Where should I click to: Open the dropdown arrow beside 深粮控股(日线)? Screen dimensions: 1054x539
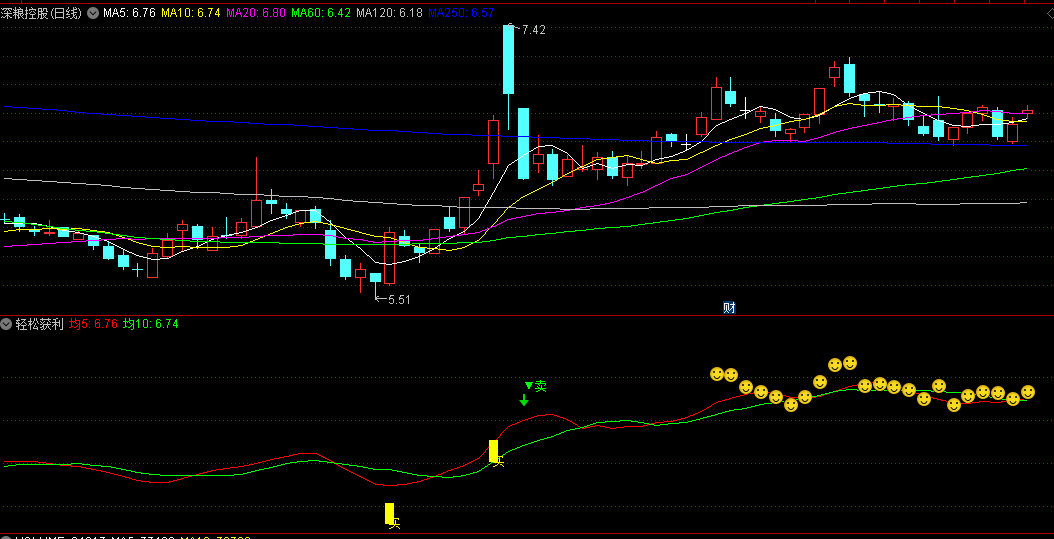coord(93,13)
